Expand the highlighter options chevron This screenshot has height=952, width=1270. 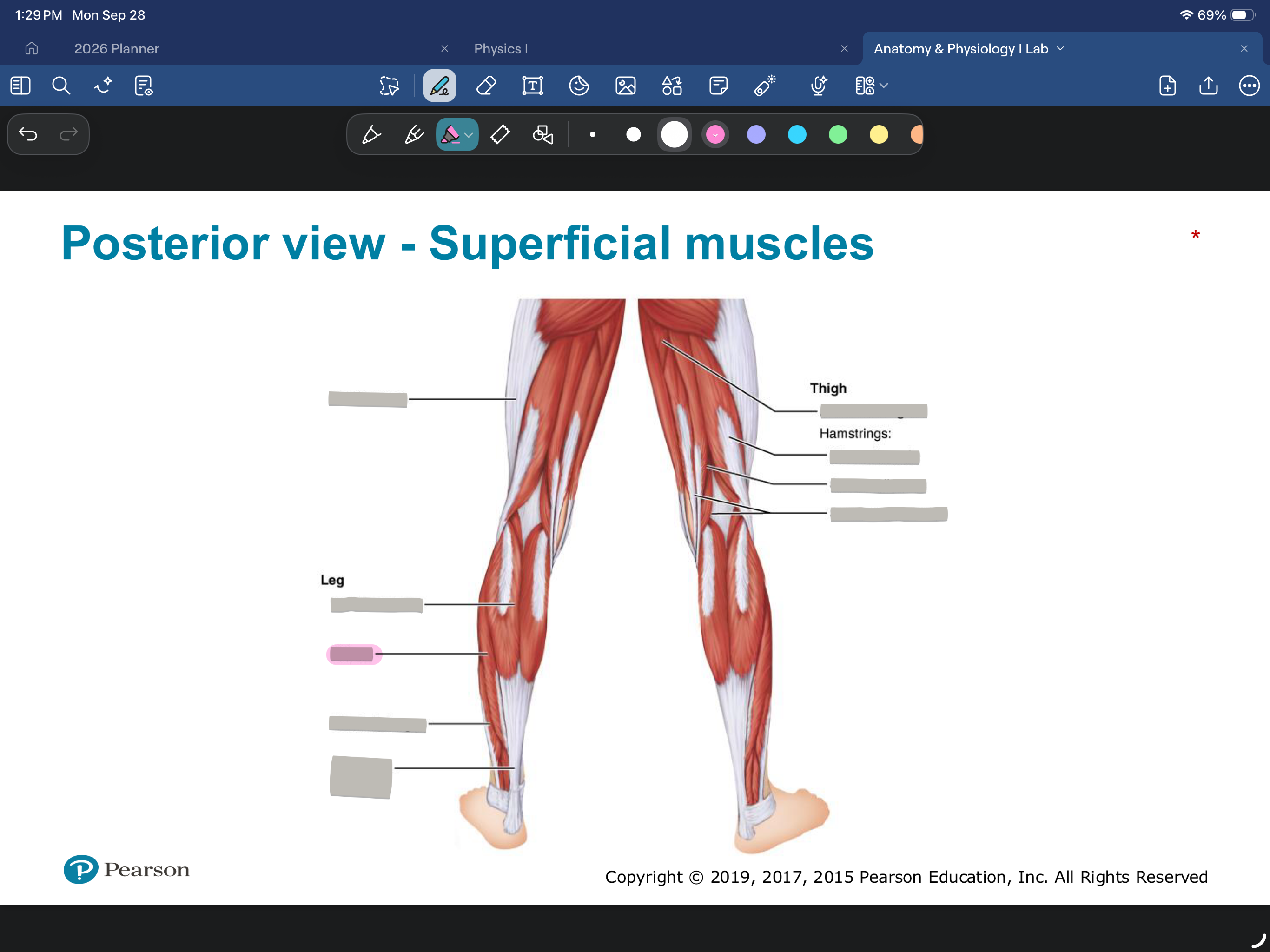click(469, 135)
